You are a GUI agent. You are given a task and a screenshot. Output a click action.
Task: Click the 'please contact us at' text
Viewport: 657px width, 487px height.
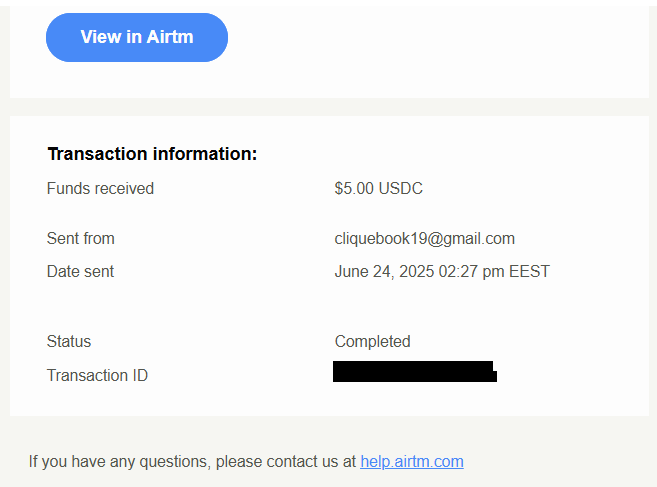(286, 461)
